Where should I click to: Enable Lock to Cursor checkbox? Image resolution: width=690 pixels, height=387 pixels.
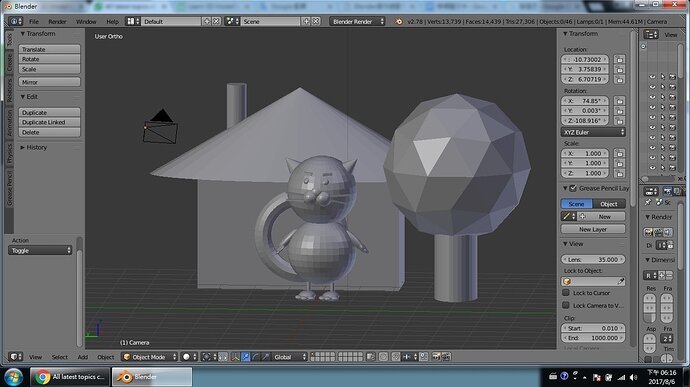(x=566, y=293)
